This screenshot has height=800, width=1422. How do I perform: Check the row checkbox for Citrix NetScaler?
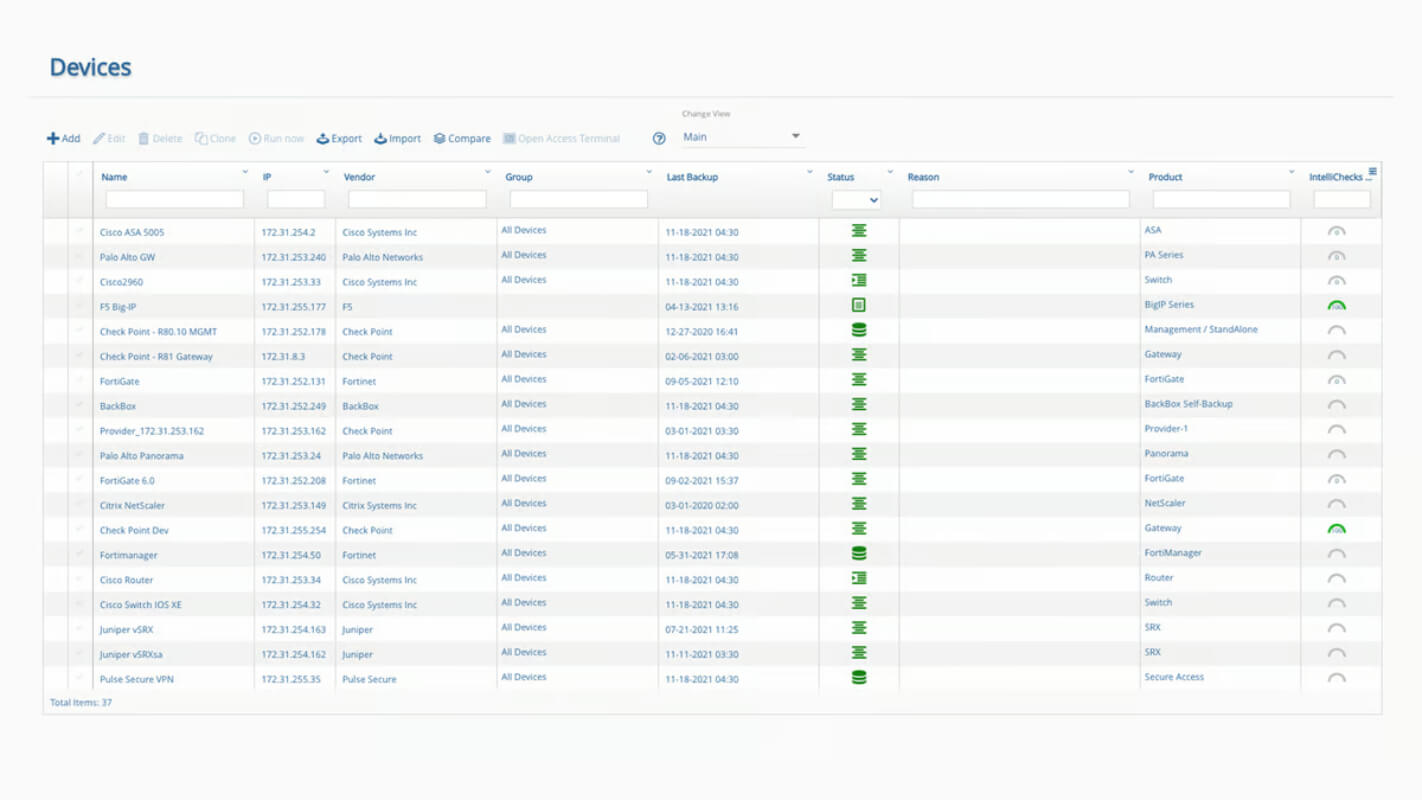(80, 504)
